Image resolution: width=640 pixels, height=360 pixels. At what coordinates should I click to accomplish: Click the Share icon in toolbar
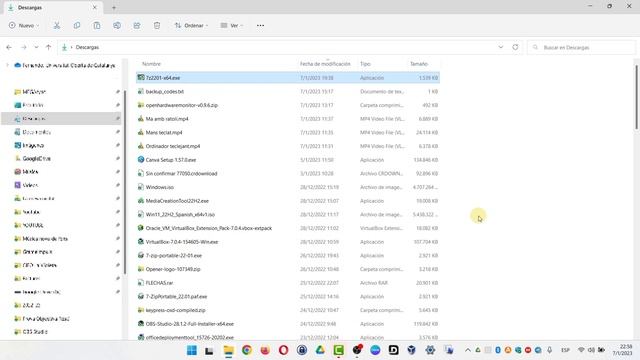[137, 25]
